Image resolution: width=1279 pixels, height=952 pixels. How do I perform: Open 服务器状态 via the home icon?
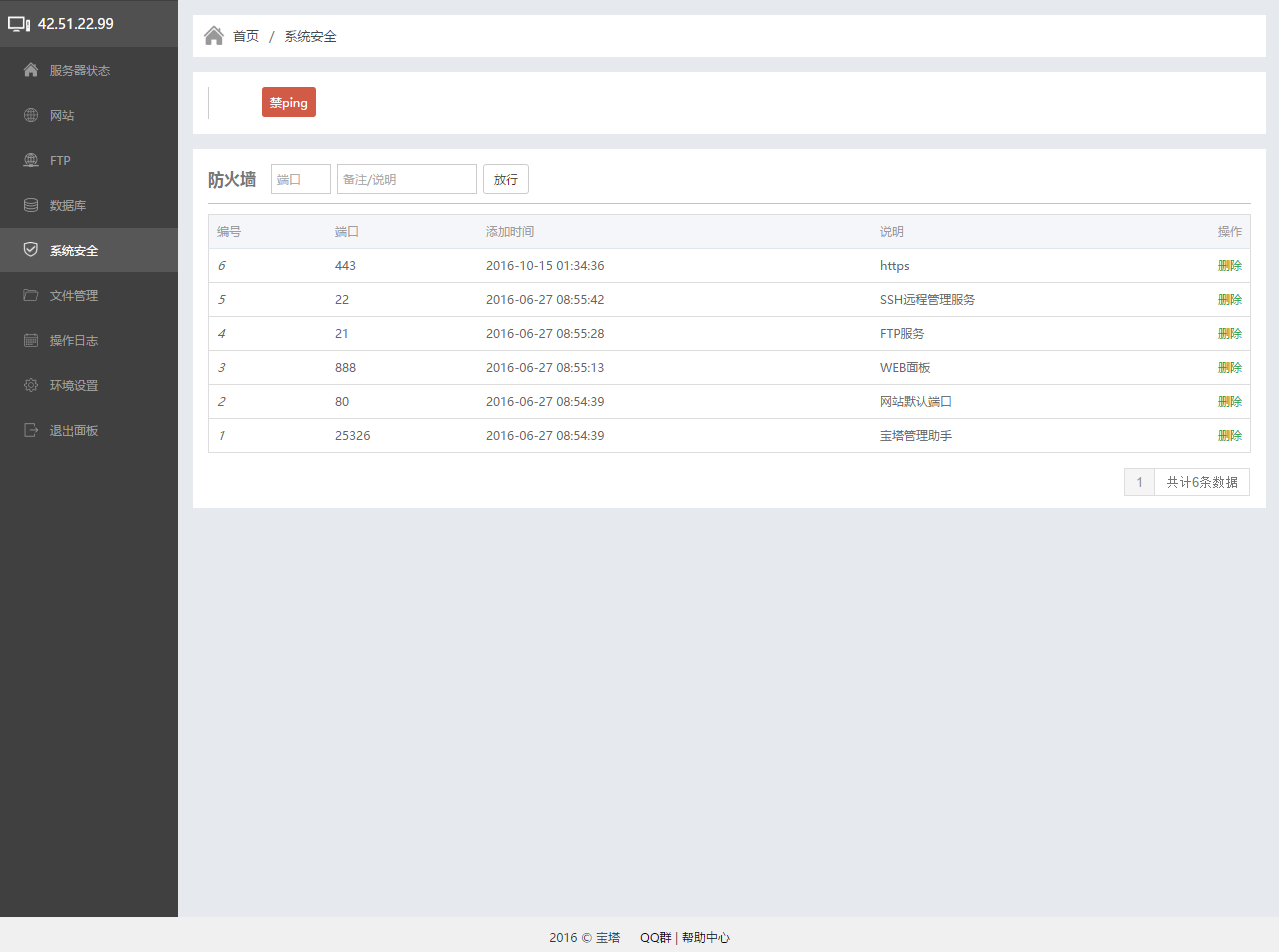(x=29, y=70)
